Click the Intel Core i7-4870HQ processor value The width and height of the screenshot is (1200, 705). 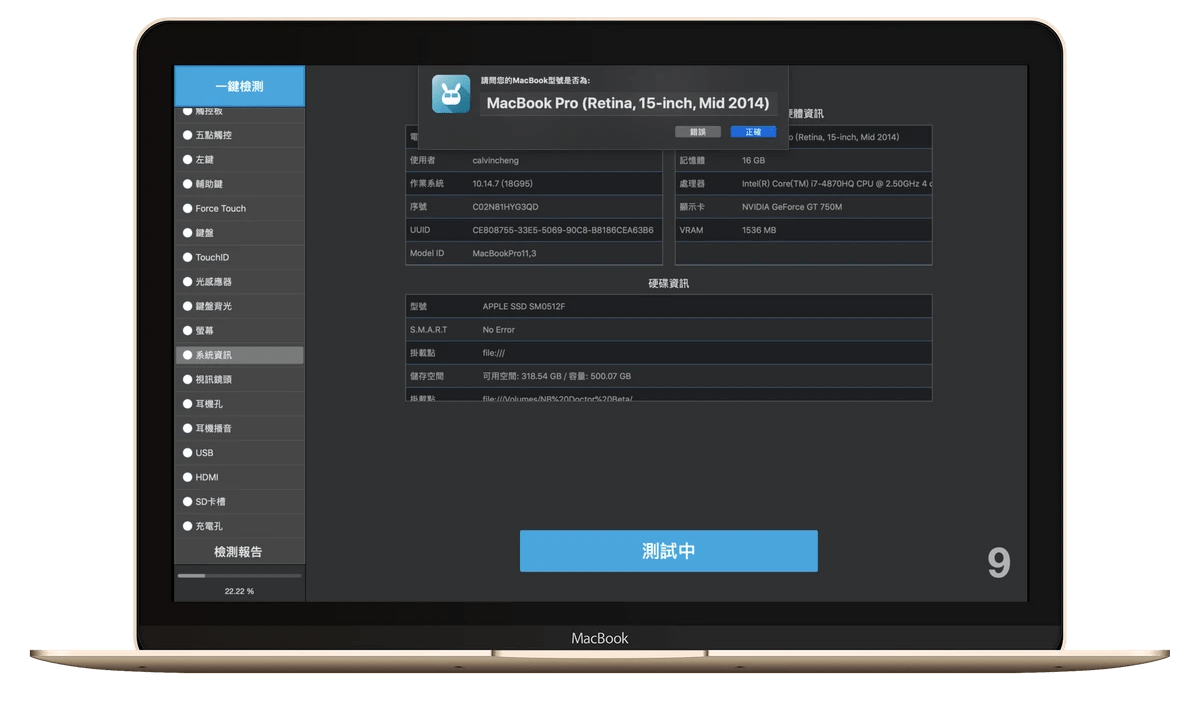pos(836,184)
